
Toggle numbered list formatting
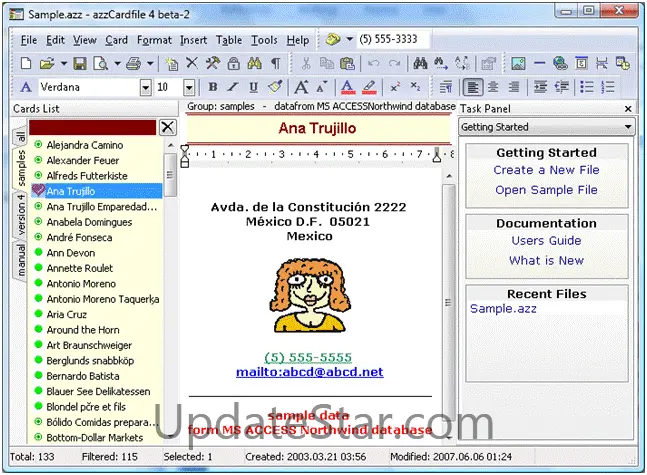(608, 87)
